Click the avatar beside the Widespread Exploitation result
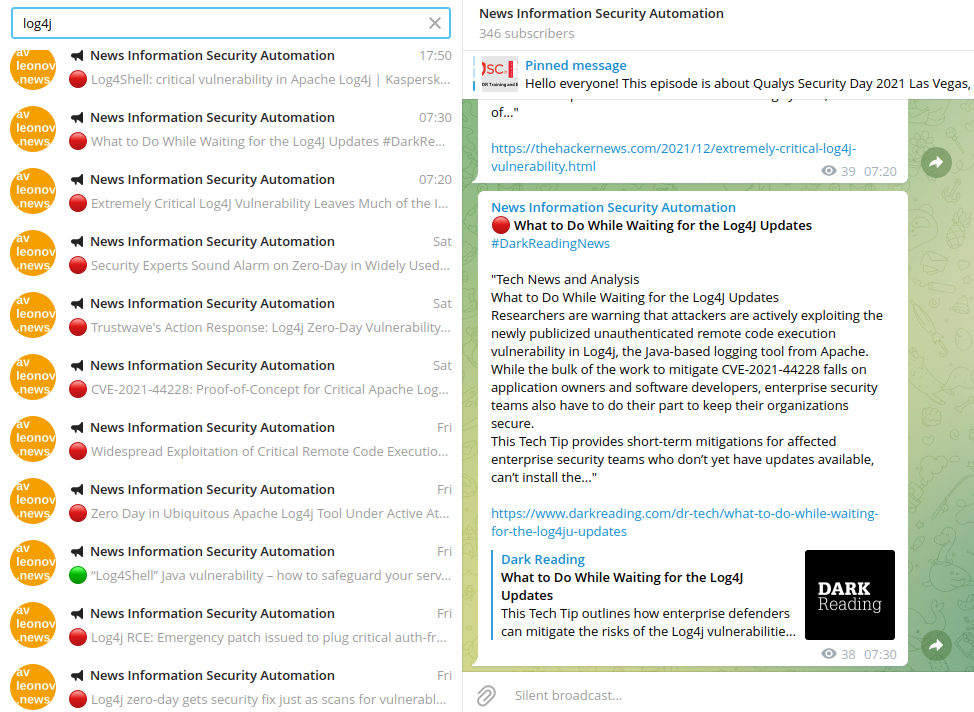Image resolution: width=974 pixels, height=712 pixels. point(33,440)
